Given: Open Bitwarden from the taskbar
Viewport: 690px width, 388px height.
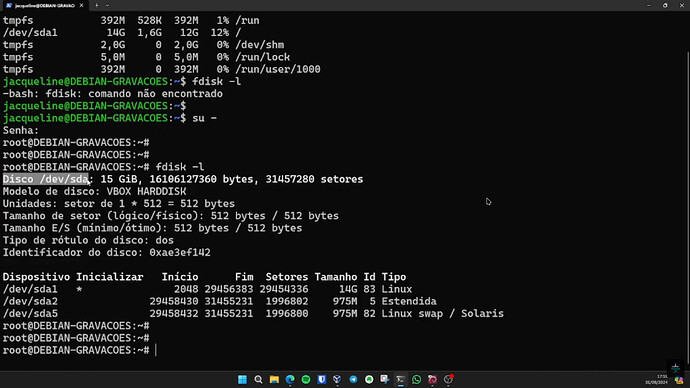Looking at the screenshot, I should [x=322, y=380].
